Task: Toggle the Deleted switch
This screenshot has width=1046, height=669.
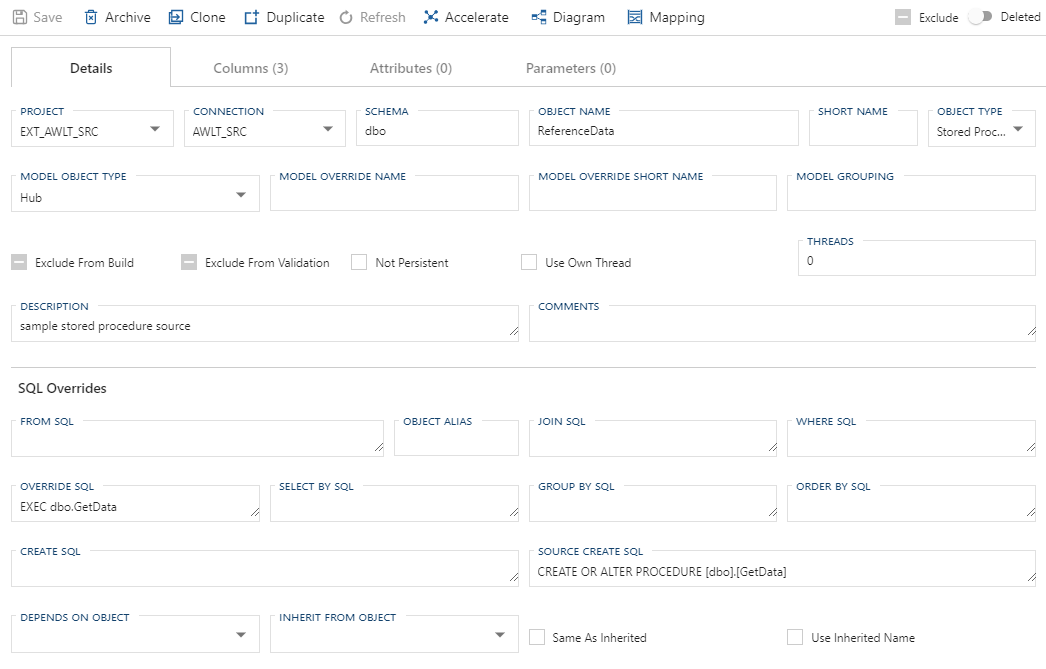Action: coord(981,17)
